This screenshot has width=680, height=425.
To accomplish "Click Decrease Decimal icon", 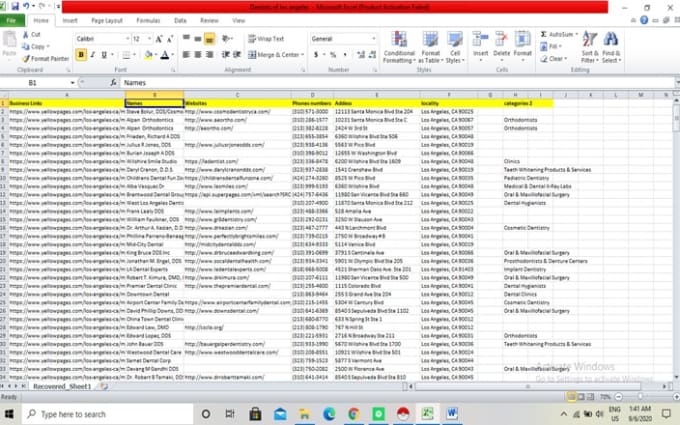I will (x=372, y=55).
